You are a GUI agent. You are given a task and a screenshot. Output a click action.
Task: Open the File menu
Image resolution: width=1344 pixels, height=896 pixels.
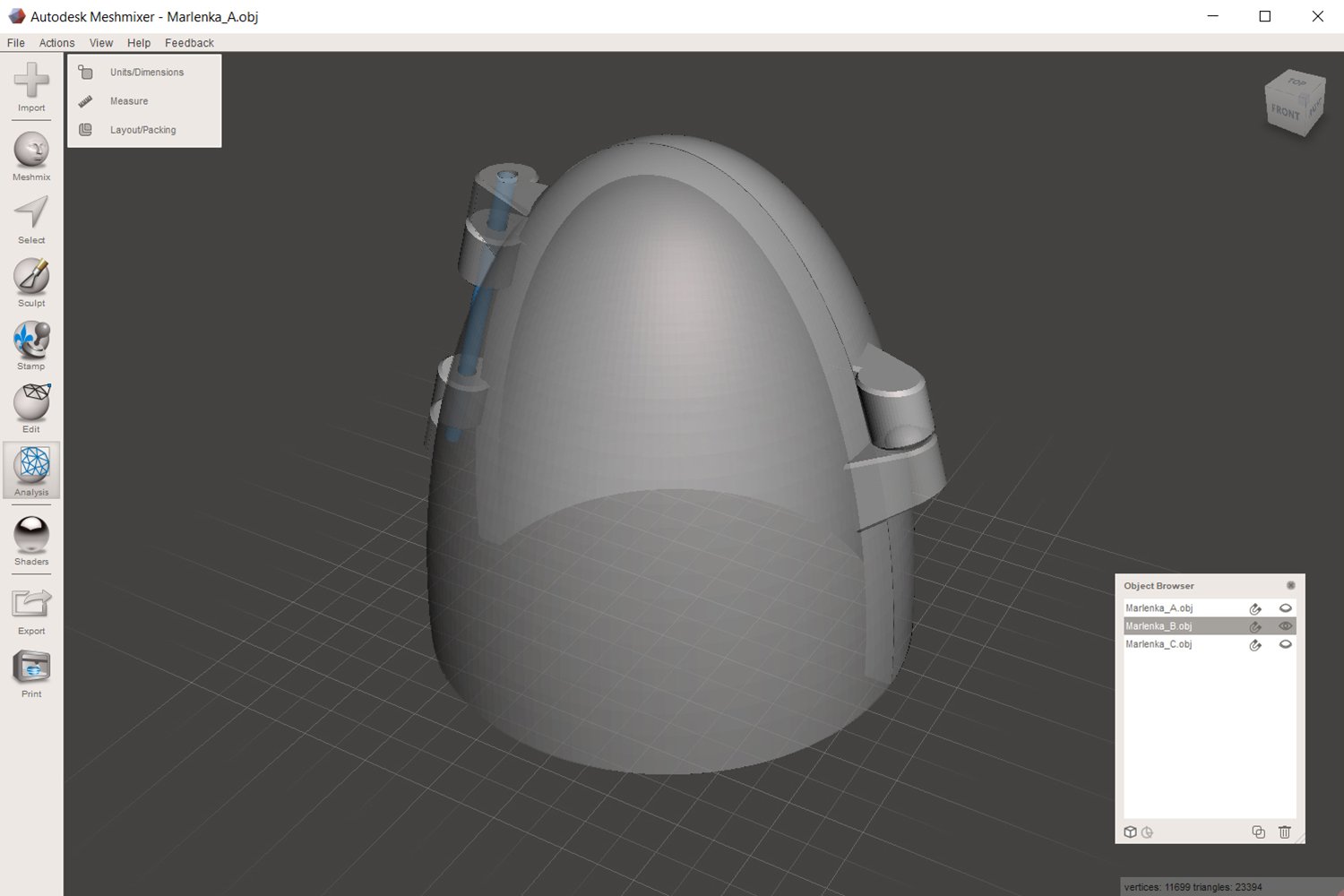[x=16, y=43]
